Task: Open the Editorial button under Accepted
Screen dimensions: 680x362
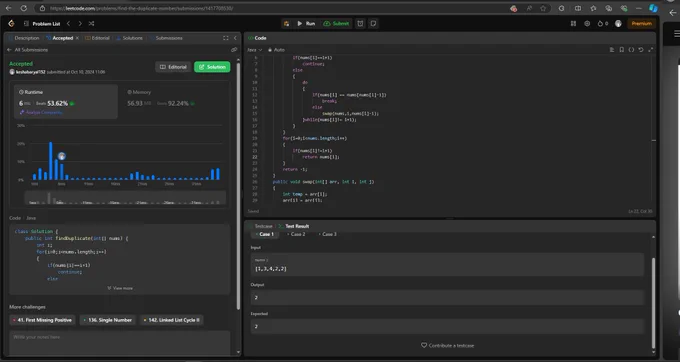Action: click(x=173, y=67)
